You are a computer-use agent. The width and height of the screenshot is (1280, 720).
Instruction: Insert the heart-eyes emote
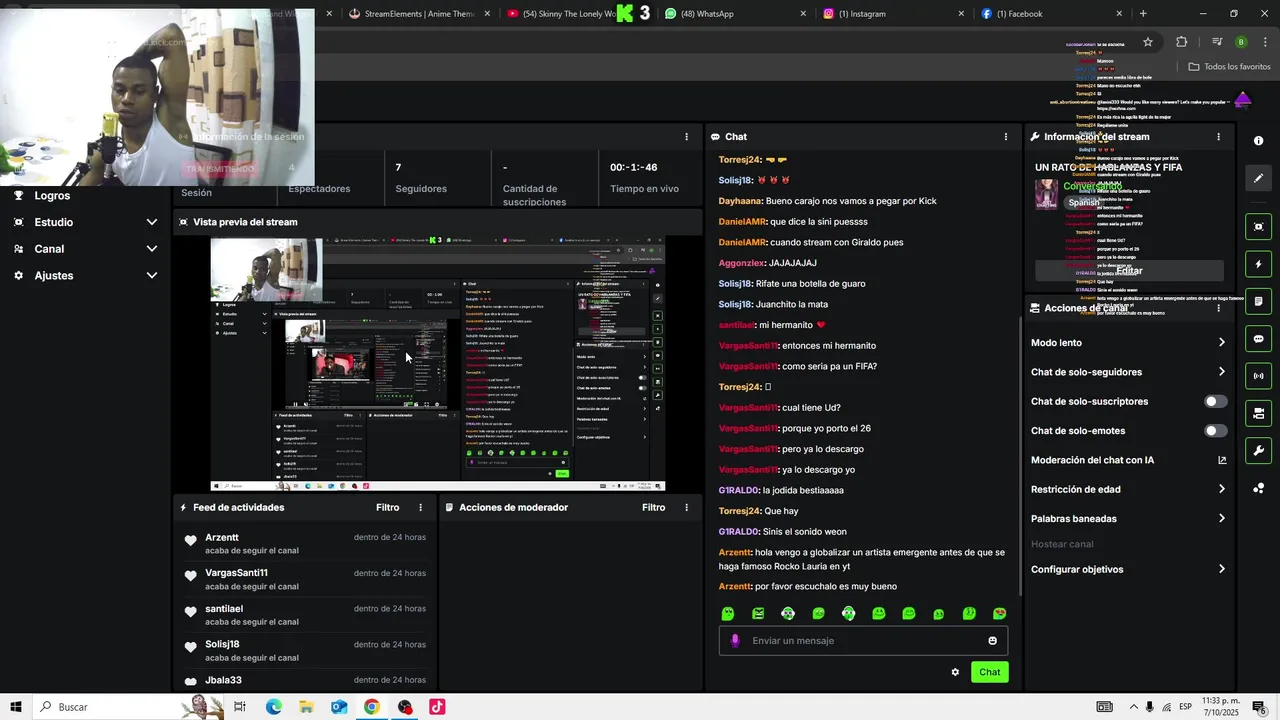pyautogui.click(x=999, y=614)
